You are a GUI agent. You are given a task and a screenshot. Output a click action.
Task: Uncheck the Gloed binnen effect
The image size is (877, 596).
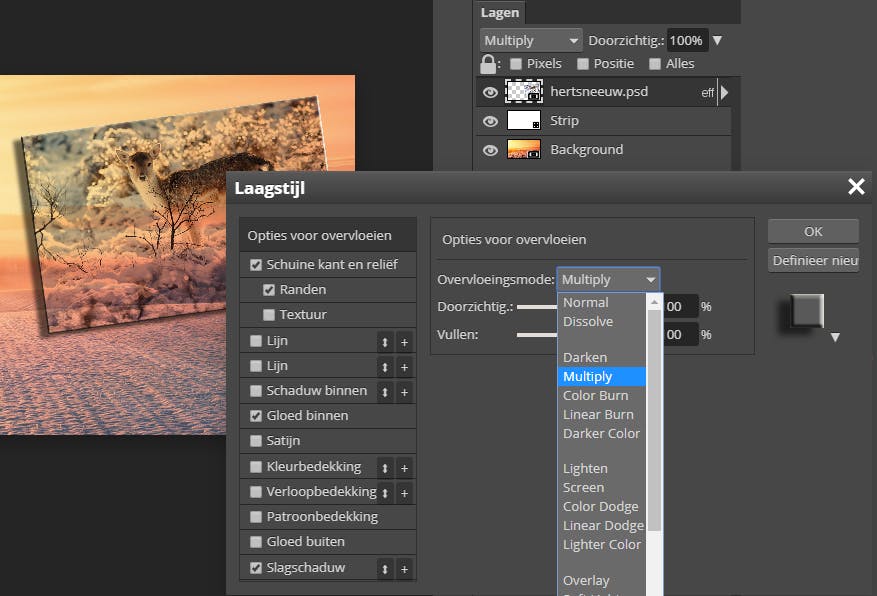coord(256,416)
